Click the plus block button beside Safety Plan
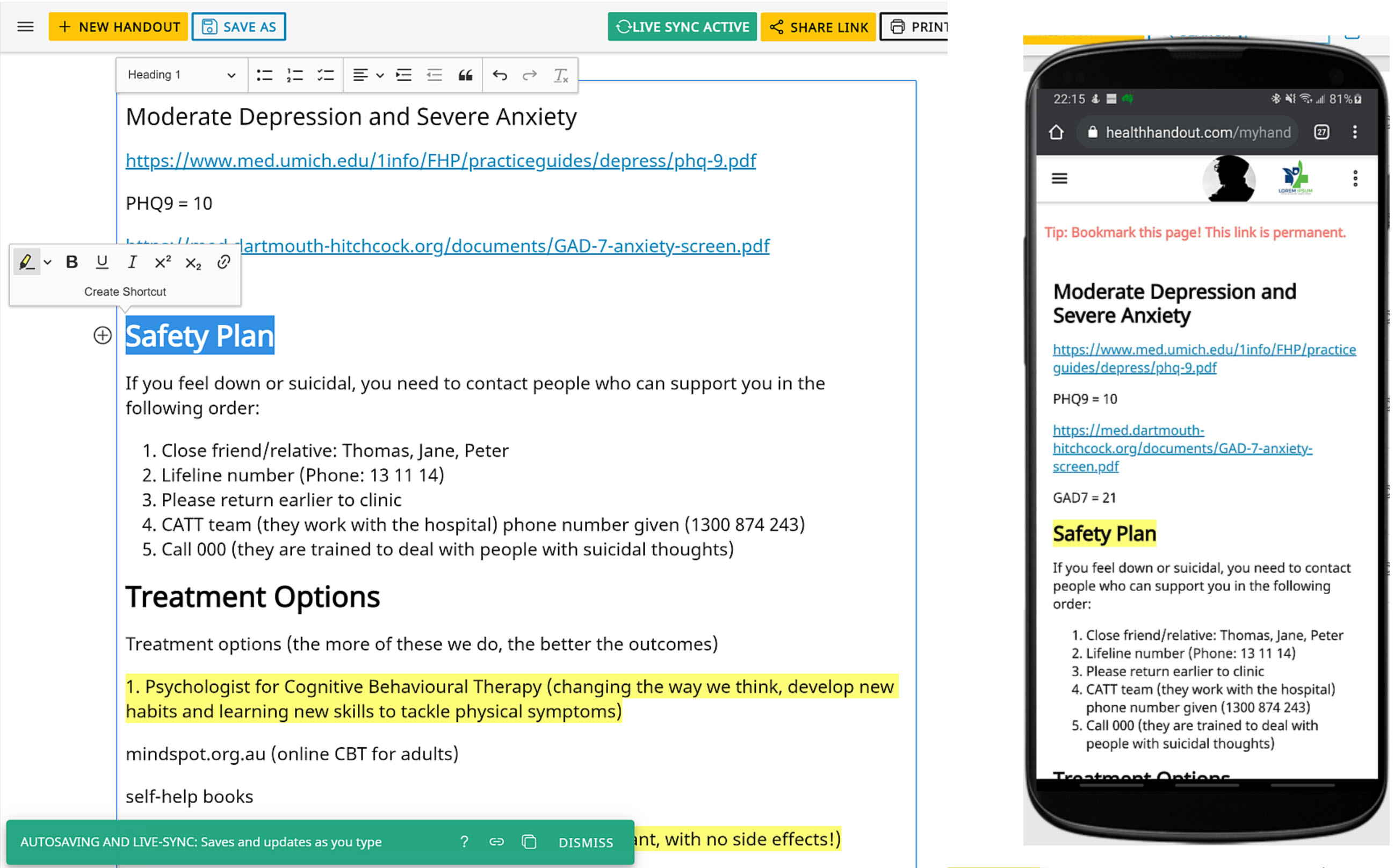 pos(103,335)
